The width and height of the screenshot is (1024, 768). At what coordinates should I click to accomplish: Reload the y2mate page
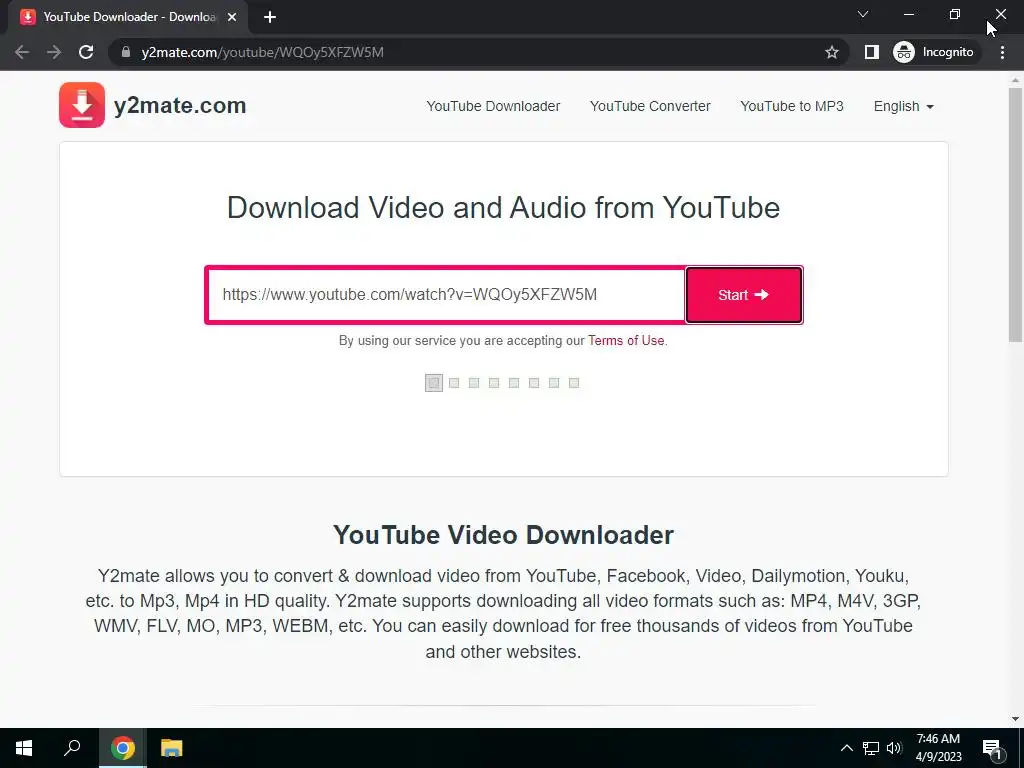(86, 52)
